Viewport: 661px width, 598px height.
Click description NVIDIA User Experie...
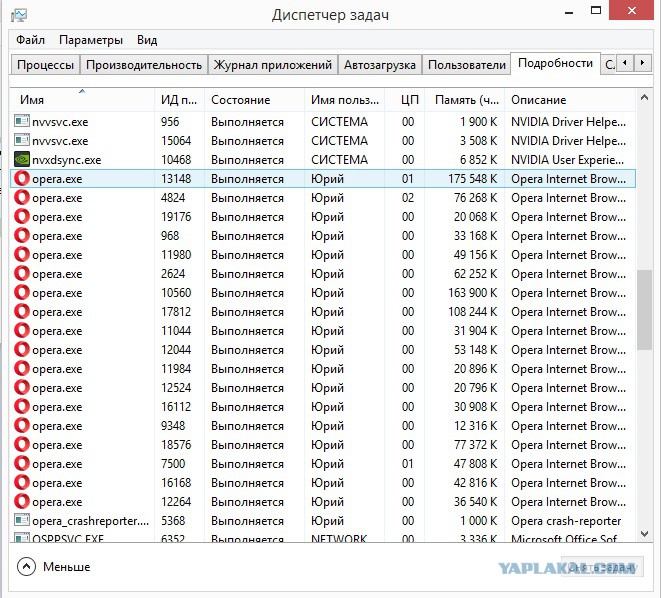pos(567,160)
